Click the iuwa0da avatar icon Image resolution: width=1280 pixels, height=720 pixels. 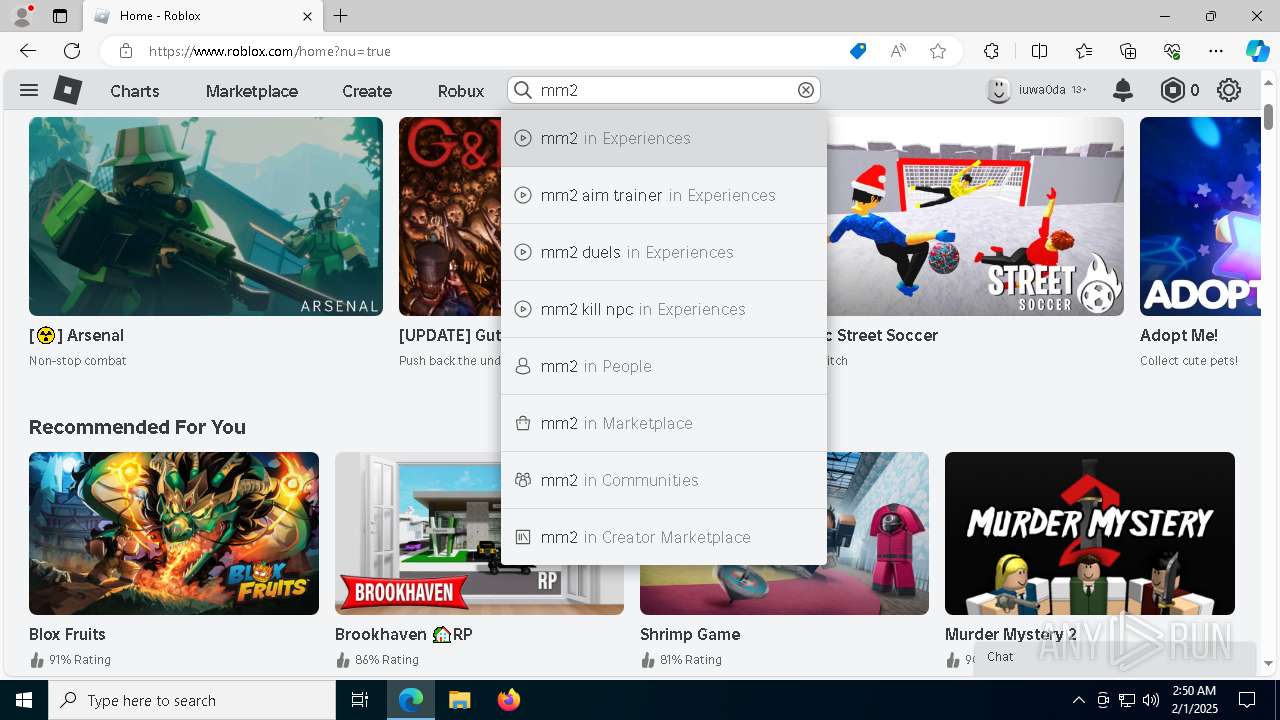pos(998,90)
